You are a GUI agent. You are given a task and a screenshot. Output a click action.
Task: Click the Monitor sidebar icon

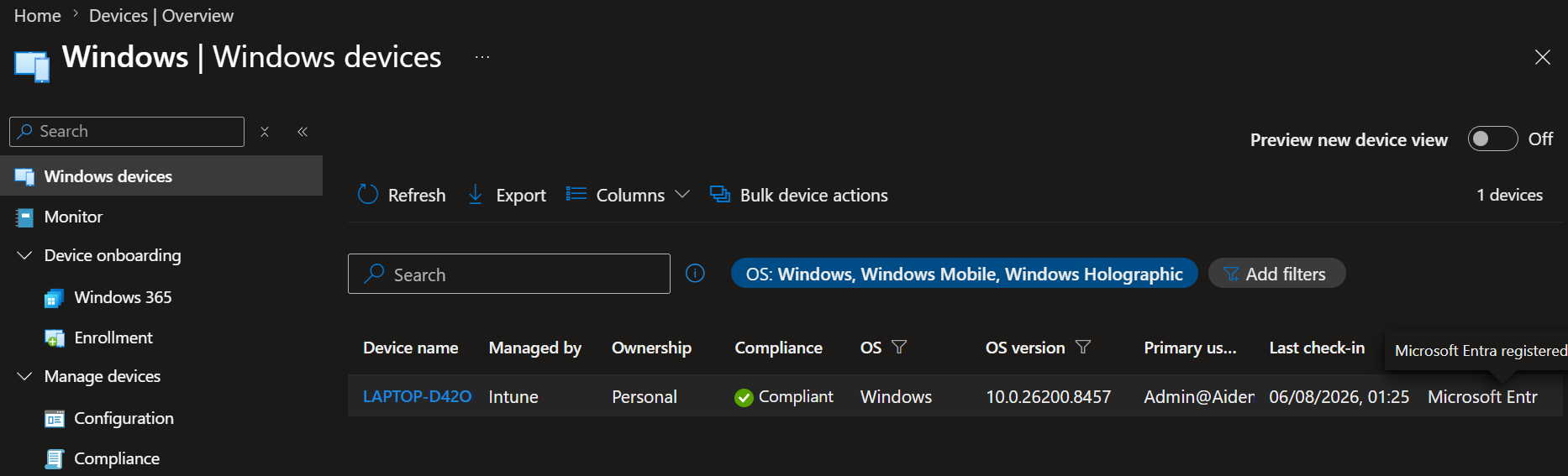point(24,217)
